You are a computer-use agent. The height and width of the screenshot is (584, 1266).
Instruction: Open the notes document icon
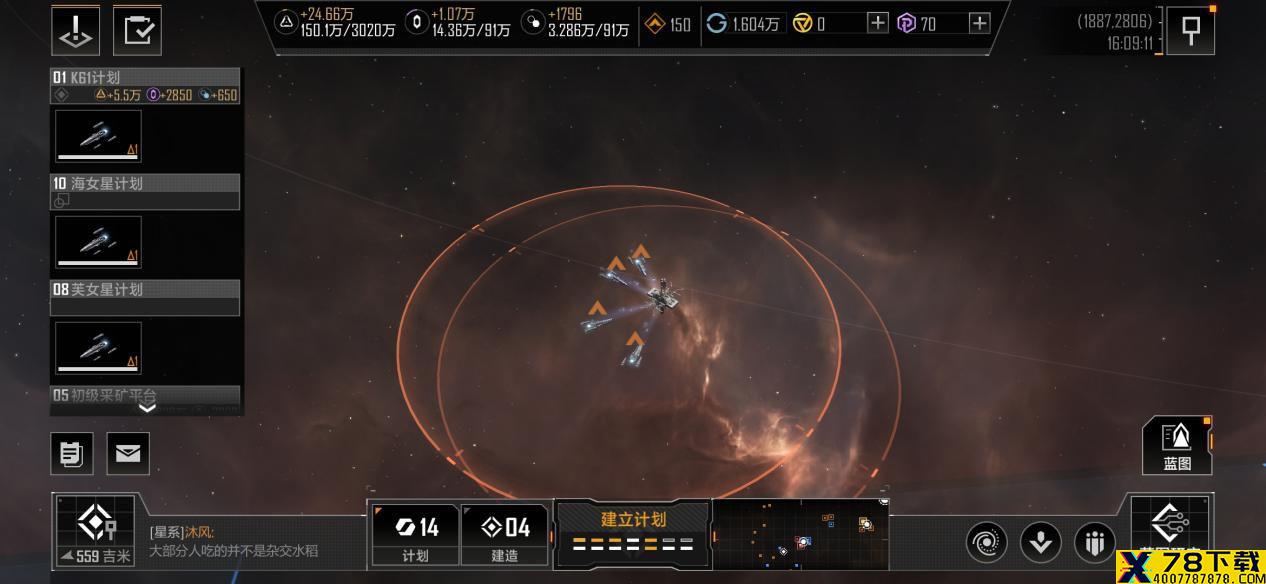[x=72, y=454]
